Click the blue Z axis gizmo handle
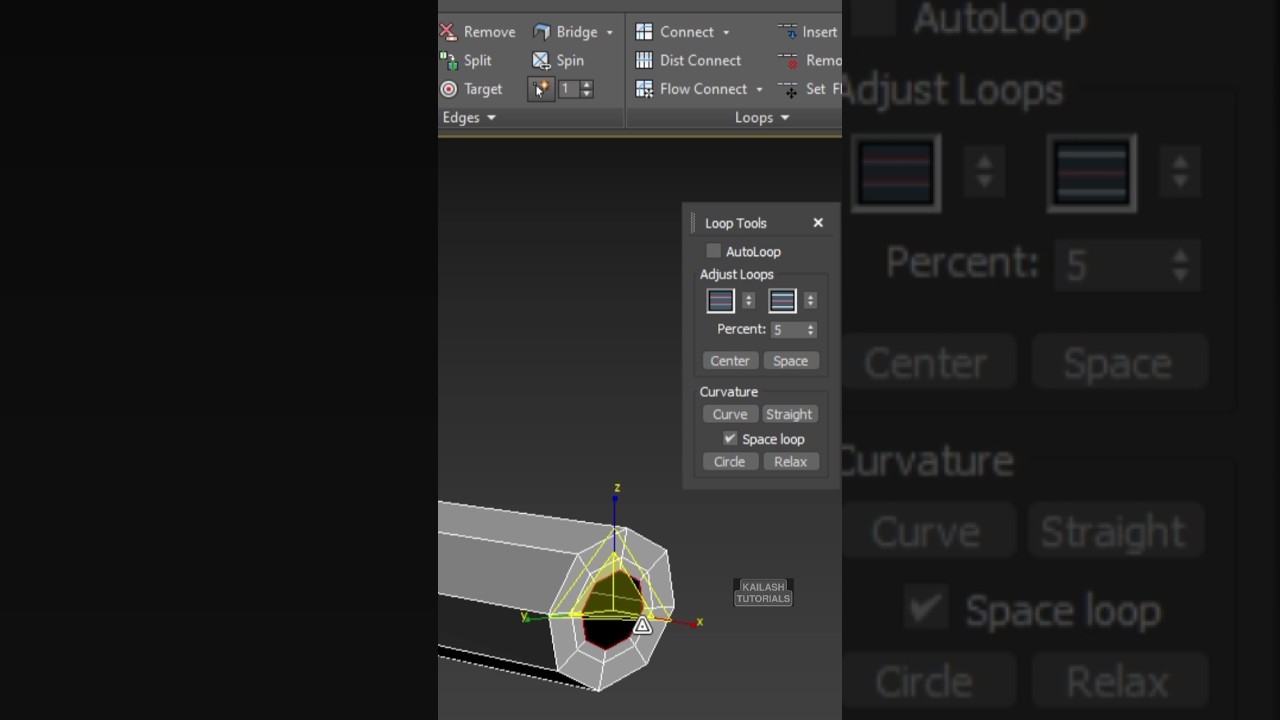The width and height of the screenshot is (1280, 720). tap(617, 497)
